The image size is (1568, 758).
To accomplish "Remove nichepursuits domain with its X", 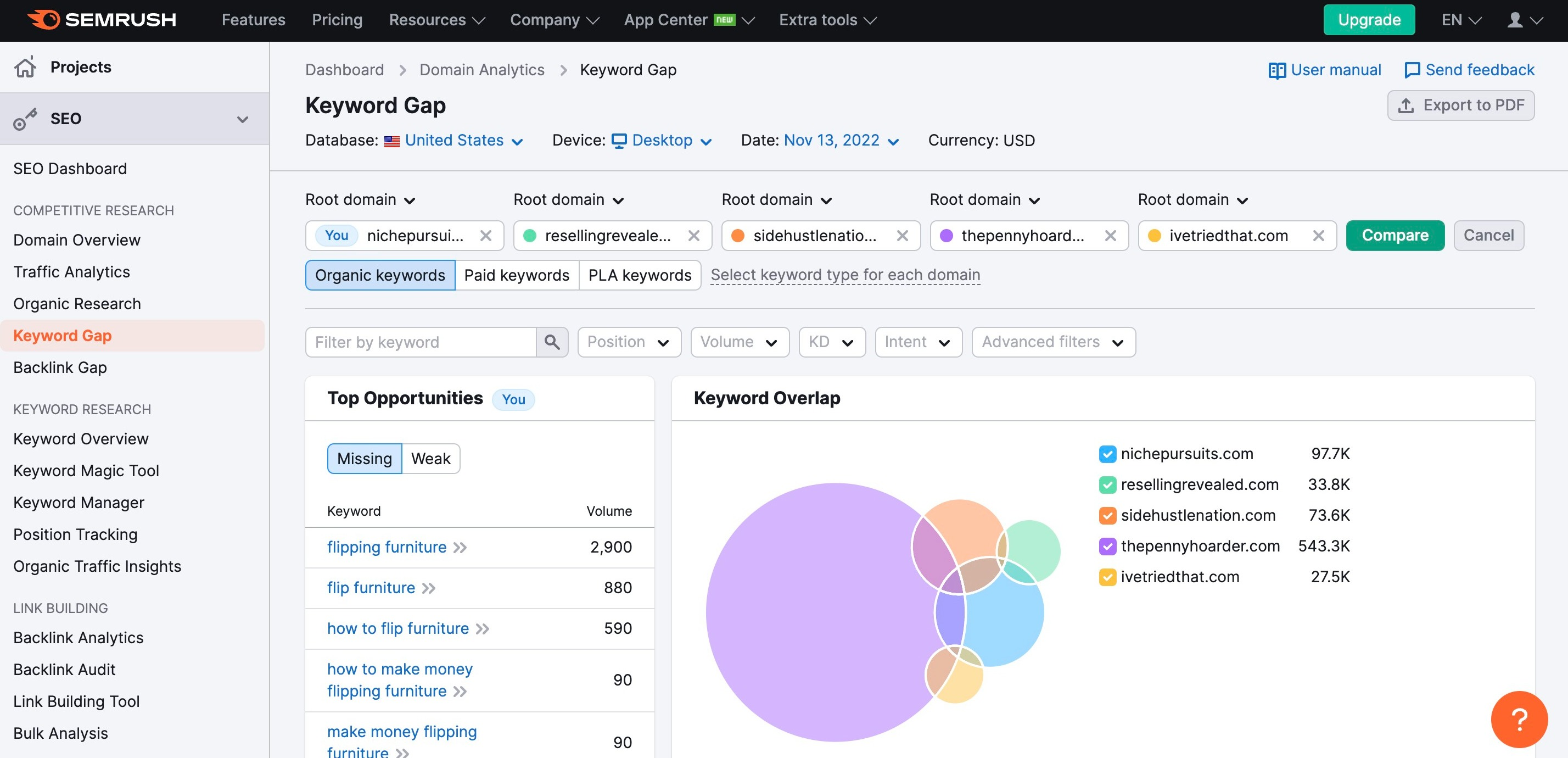I will tap(486, 236).
